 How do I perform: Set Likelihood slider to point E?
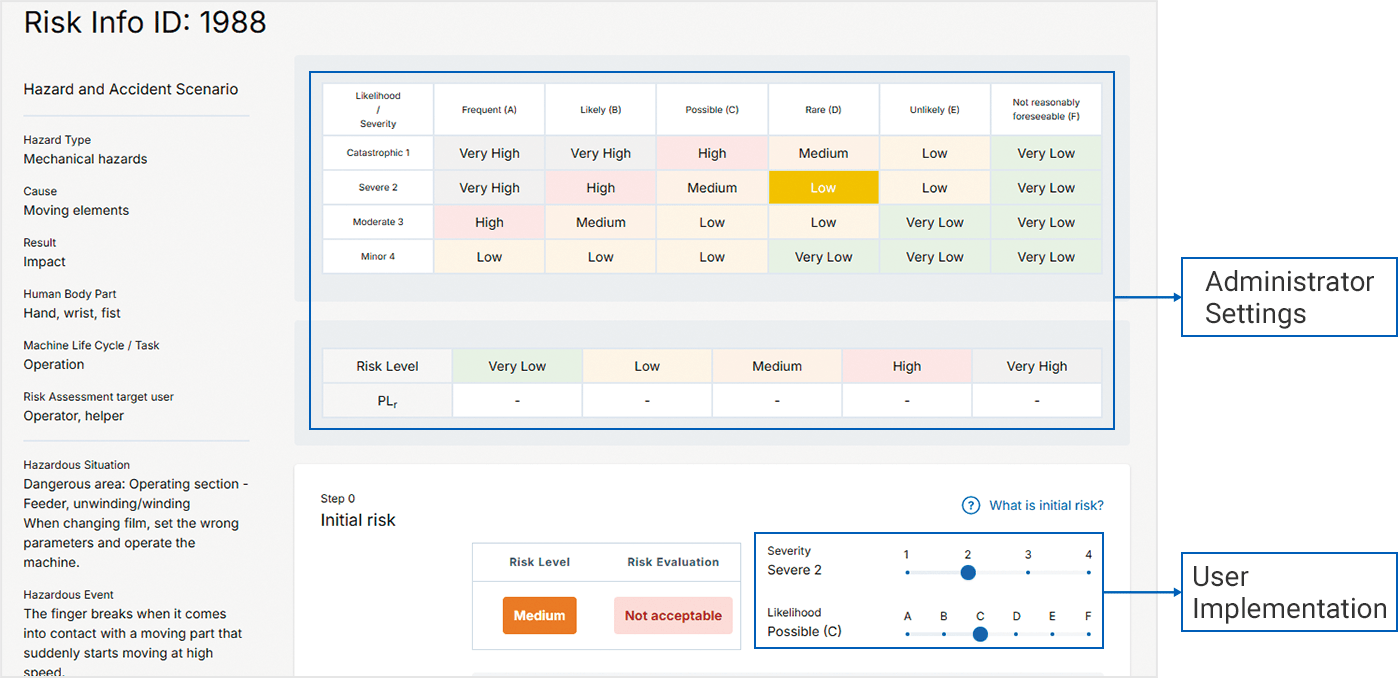[x=1052, y=634]
